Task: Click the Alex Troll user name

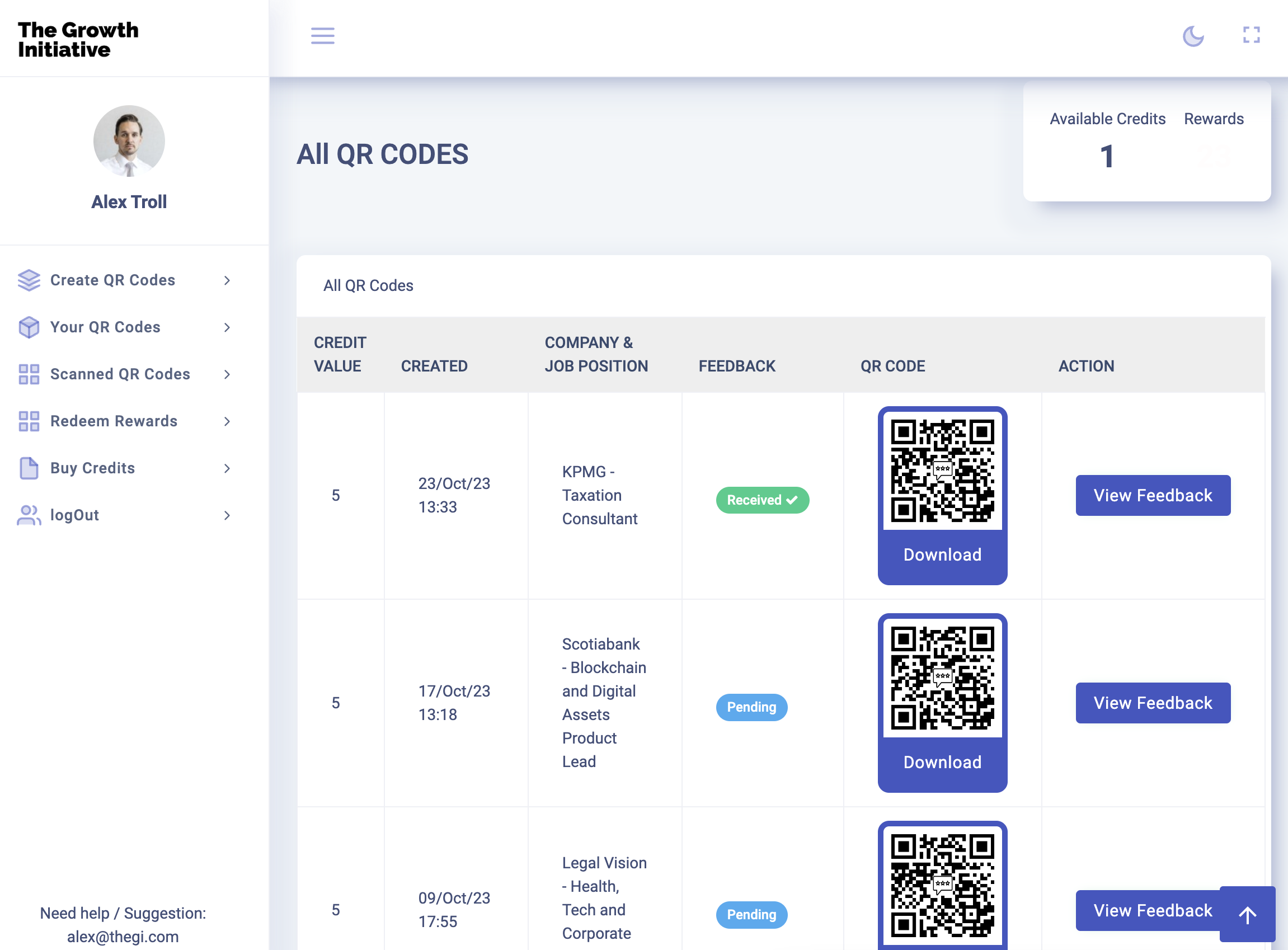Action: [x=129, y=202]
